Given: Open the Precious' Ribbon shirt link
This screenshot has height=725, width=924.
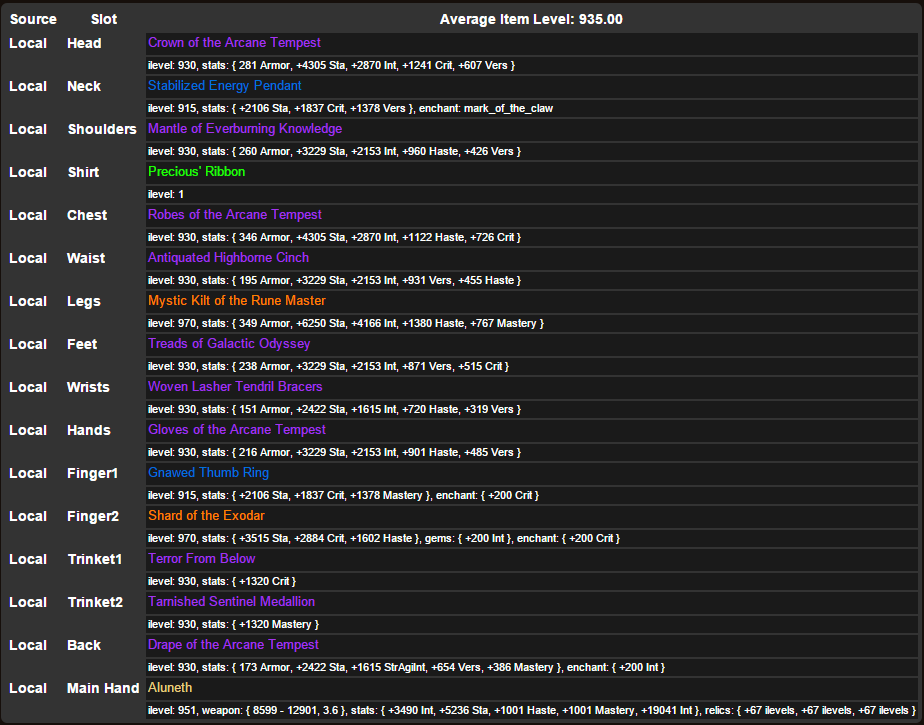Looking at the screenshot, I should tap(196, 172).
